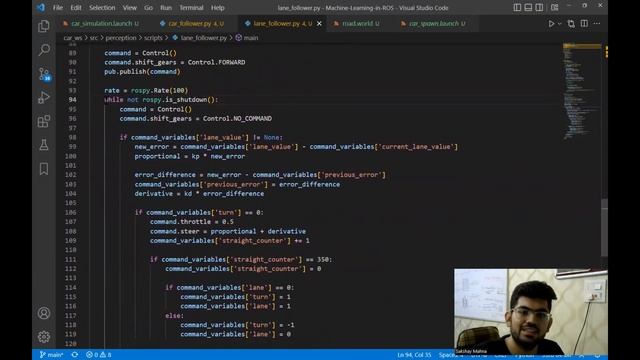Viewport: 640px width, 360px height.
Task: Expand the run options dropdown arrow
Action: tap(560, 24)
